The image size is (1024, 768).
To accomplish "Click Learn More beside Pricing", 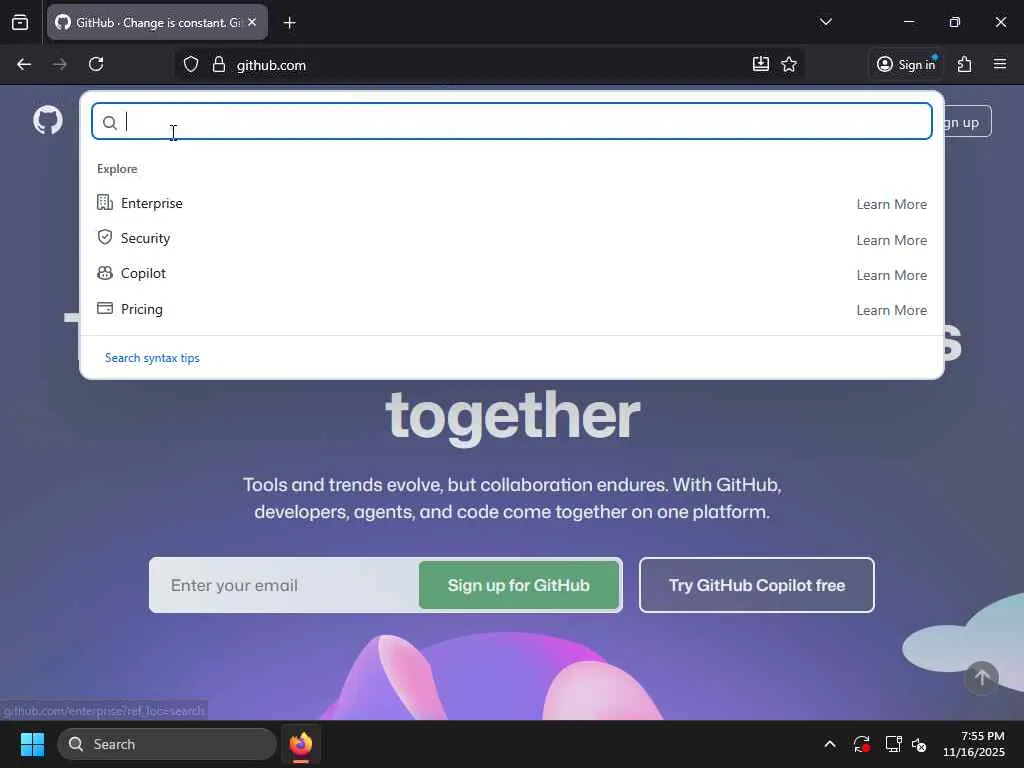I will 891,310.
